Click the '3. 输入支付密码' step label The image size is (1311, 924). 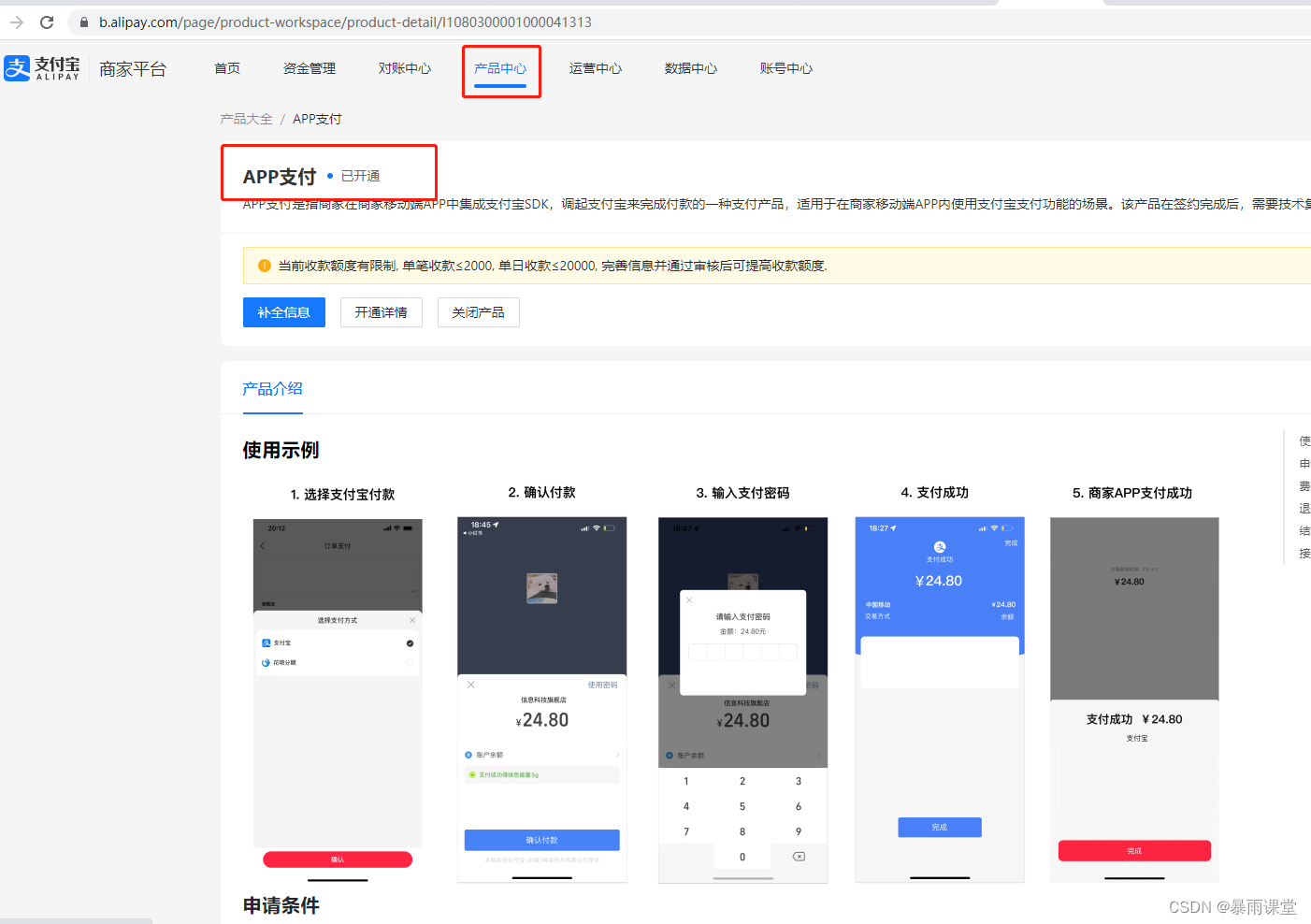(742, 493)
